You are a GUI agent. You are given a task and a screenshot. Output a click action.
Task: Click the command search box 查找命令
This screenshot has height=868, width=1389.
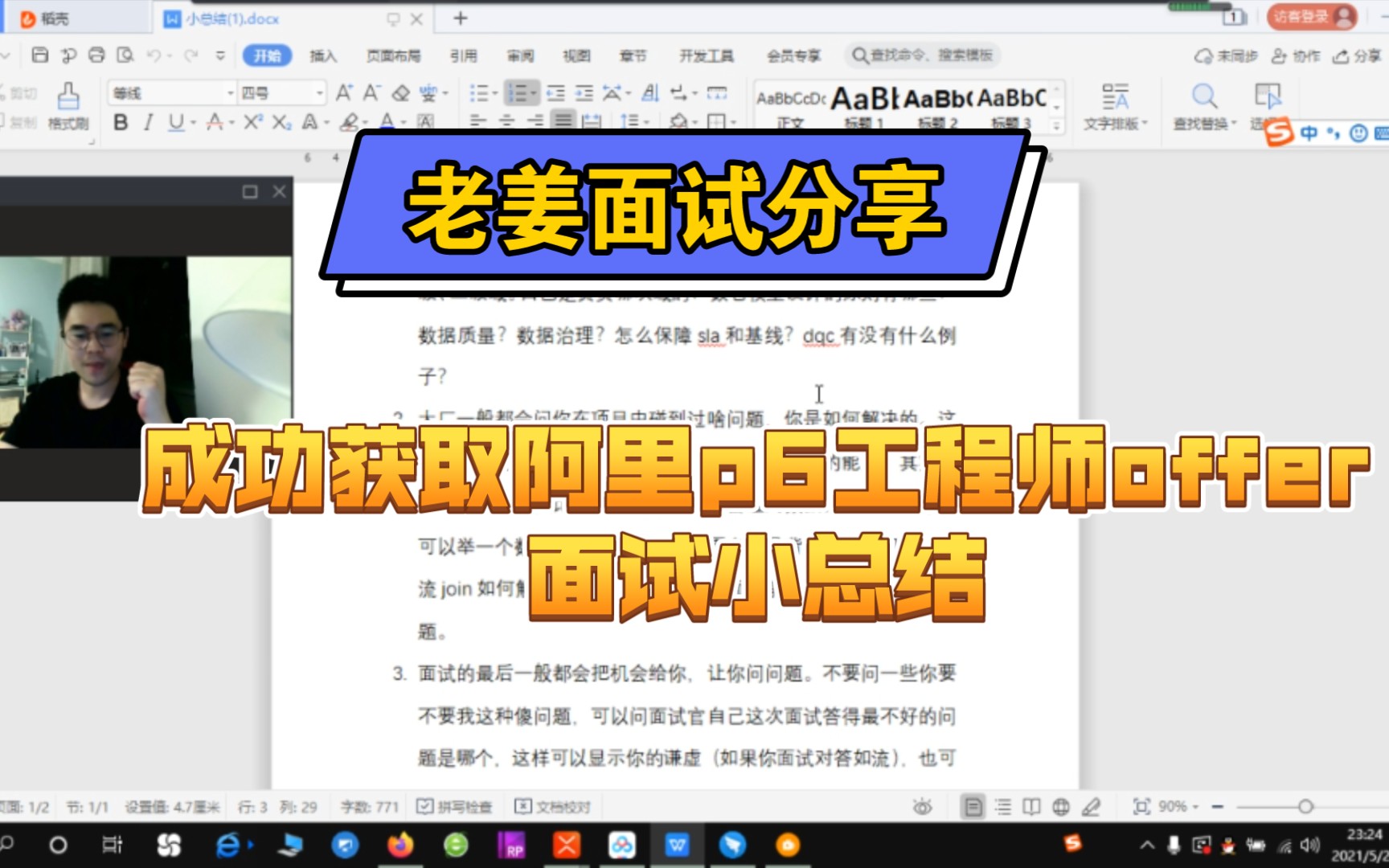tap(923, 55)
